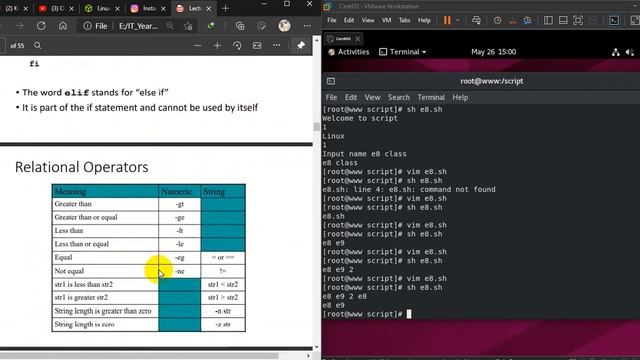Take a snapshot of the virtual machine

[497, 20]
